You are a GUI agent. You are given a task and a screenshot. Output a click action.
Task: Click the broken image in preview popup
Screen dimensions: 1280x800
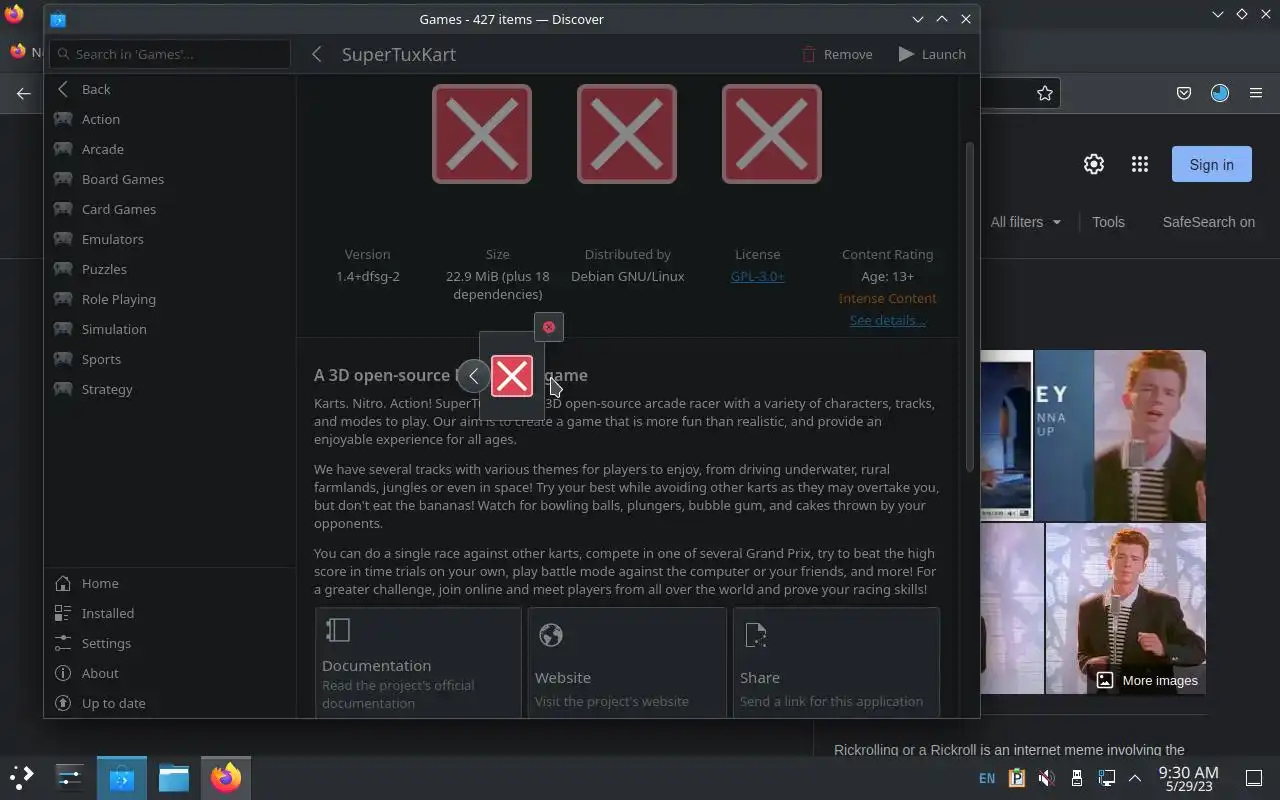pyautogui.click(x=512, y=376)
